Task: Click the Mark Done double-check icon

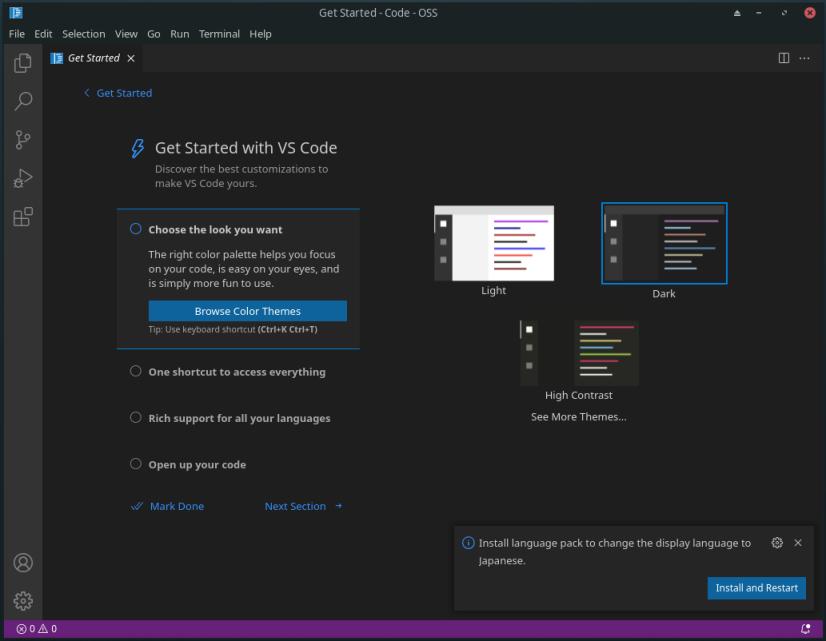Action: (137, 506)
